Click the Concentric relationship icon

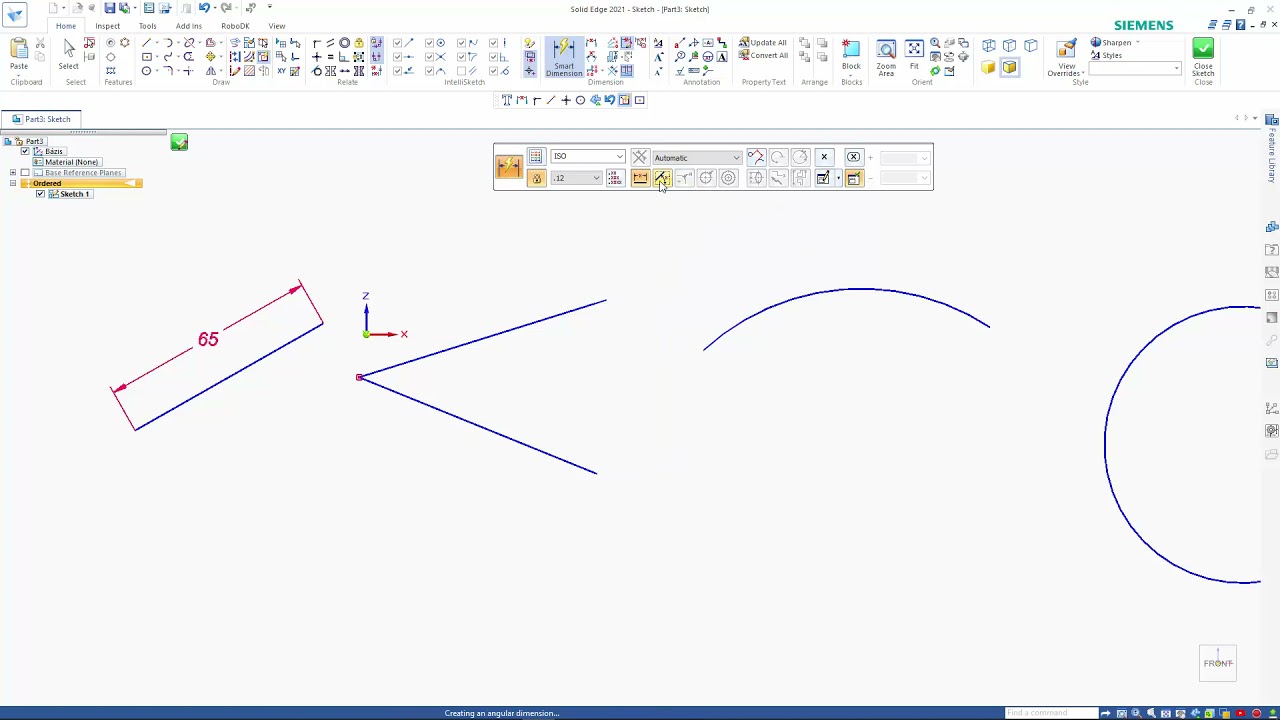tap(345, 43)
